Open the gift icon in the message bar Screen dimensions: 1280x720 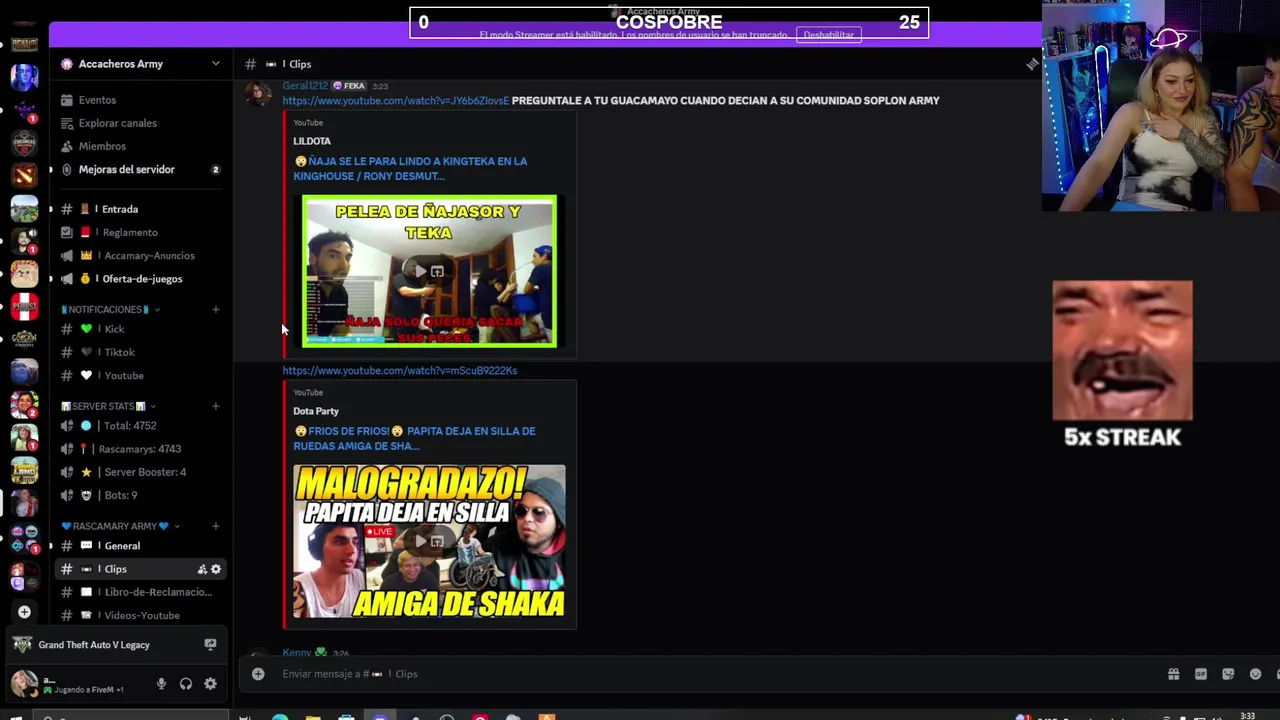coord(1173,674)
